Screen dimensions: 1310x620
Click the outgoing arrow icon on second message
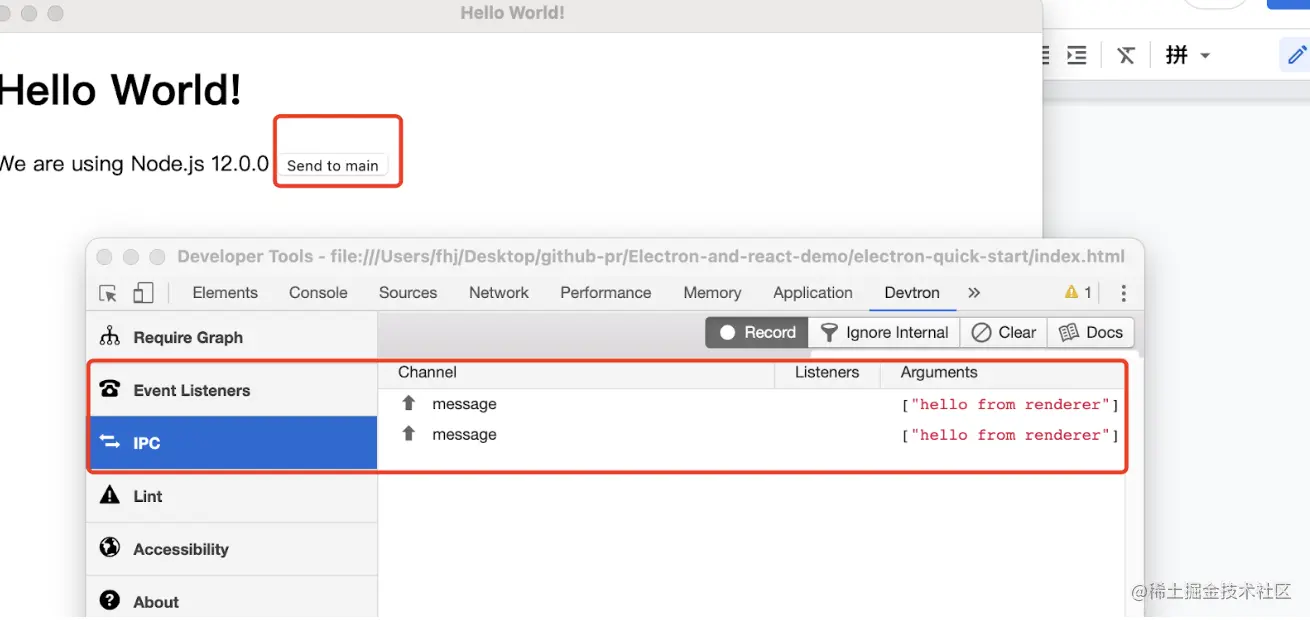coord(408,434)
